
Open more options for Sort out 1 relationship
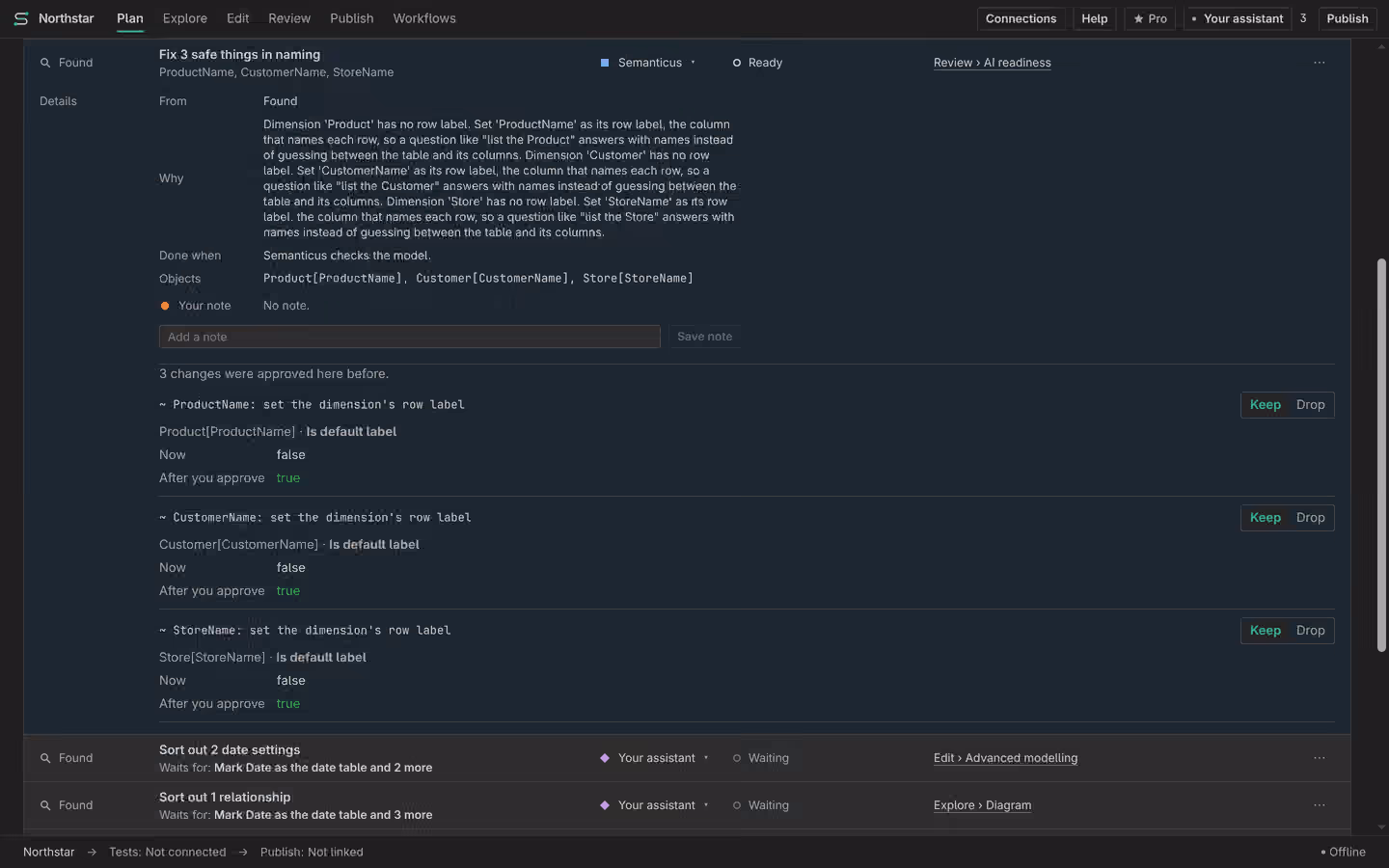click(1319, 805)
